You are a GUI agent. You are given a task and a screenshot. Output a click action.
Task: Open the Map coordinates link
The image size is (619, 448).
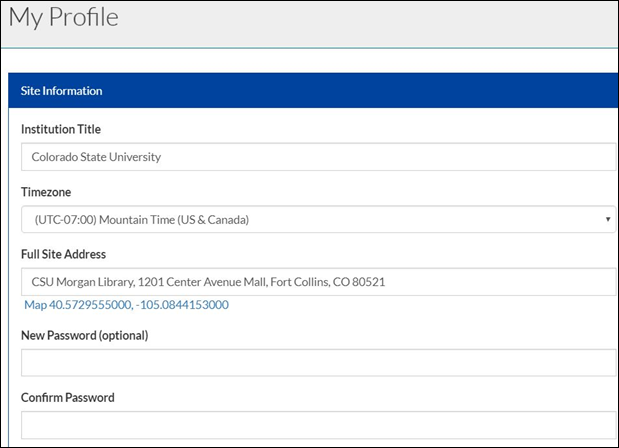coord(126,304)
